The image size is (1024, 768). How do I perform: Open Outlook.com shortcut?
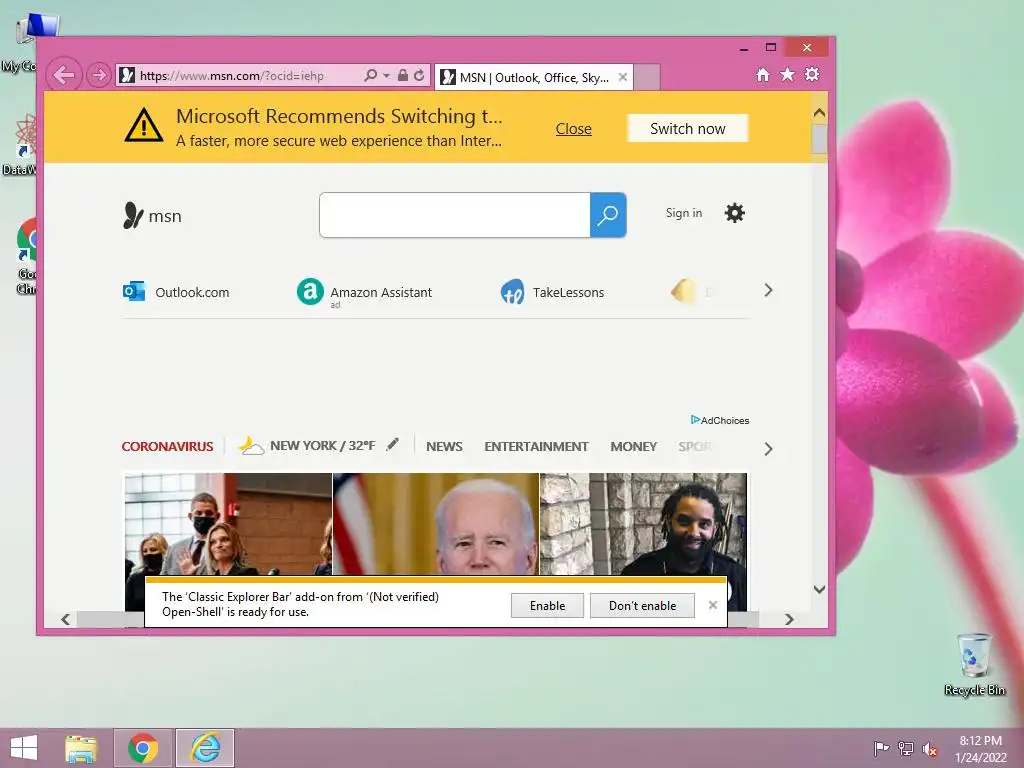coord(176,292)
